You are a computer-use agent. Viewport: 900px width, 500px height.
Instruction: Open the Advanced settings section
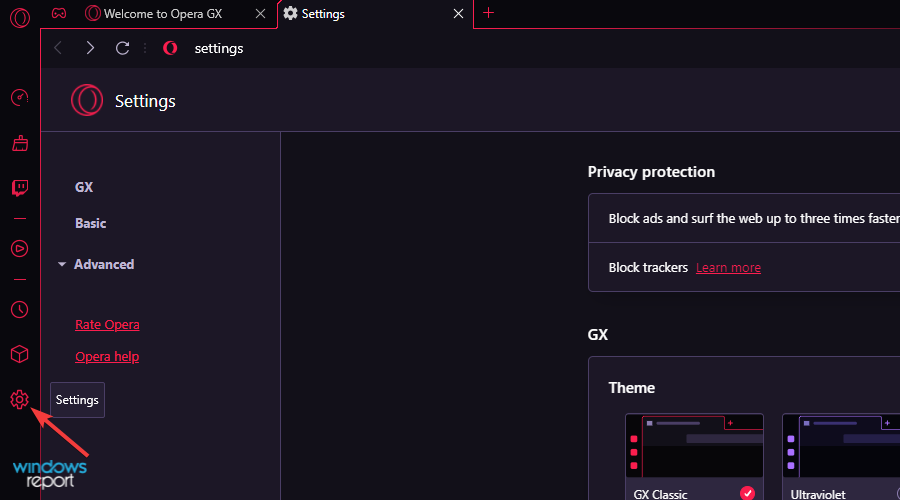click(x=104, y=264)
